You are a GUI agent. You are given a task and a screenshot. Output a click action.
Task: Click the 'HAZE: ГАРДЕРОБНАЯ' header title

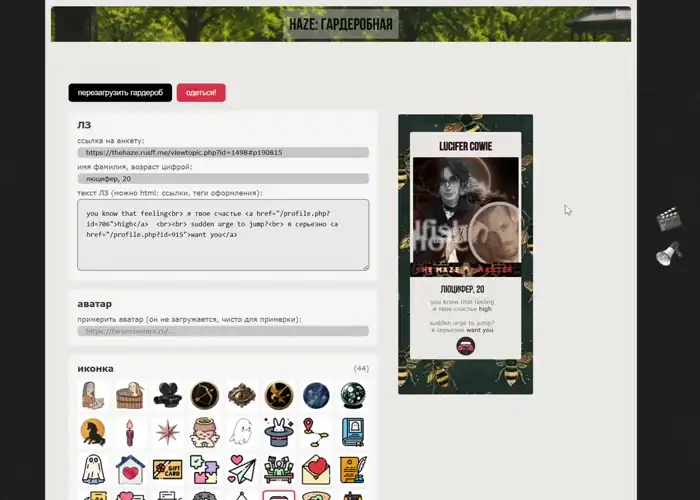click(x=341, y=24)
